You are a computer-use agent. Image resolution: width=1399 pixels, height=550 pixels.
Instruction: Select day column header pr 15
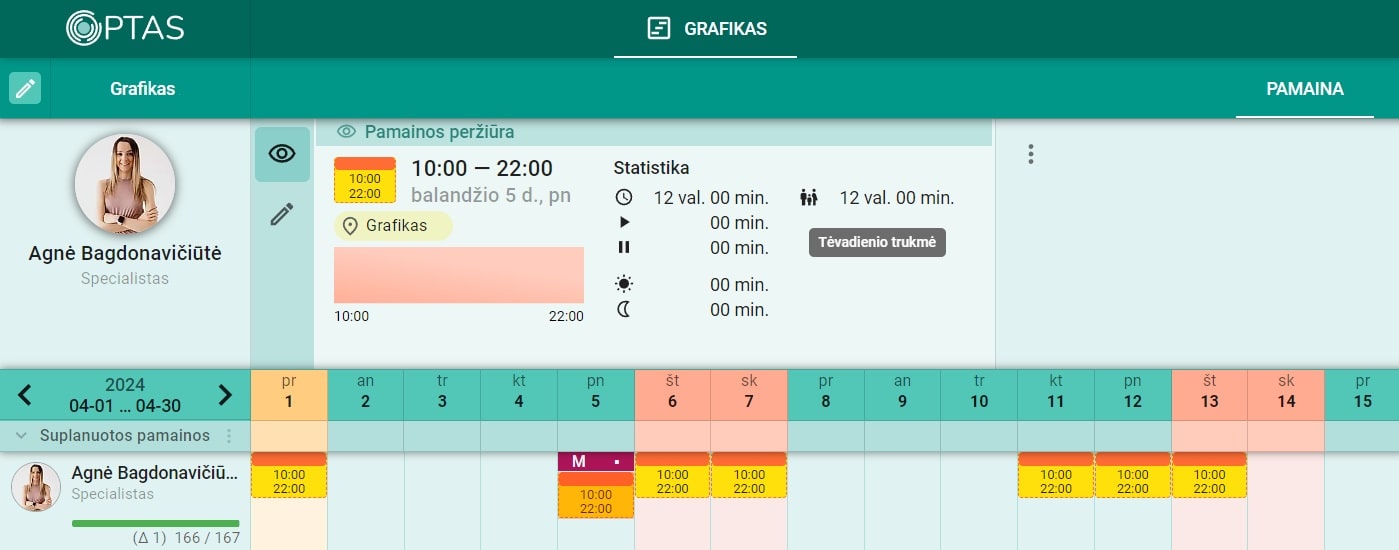(1362, 394)
